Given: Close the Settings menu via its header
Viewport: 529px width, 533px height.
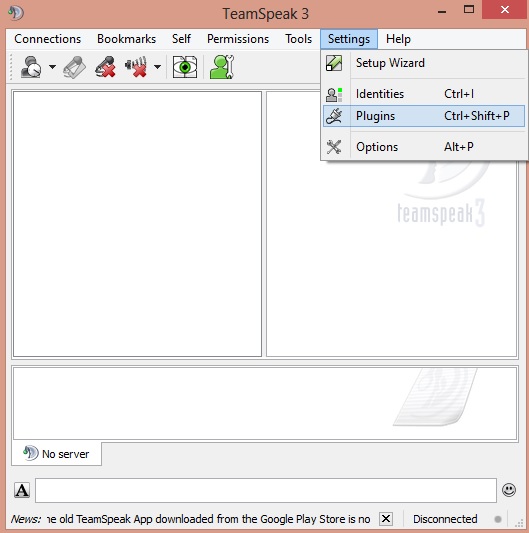Looking at the screenshot, I should pyautogui.click(x=349, y=39).
